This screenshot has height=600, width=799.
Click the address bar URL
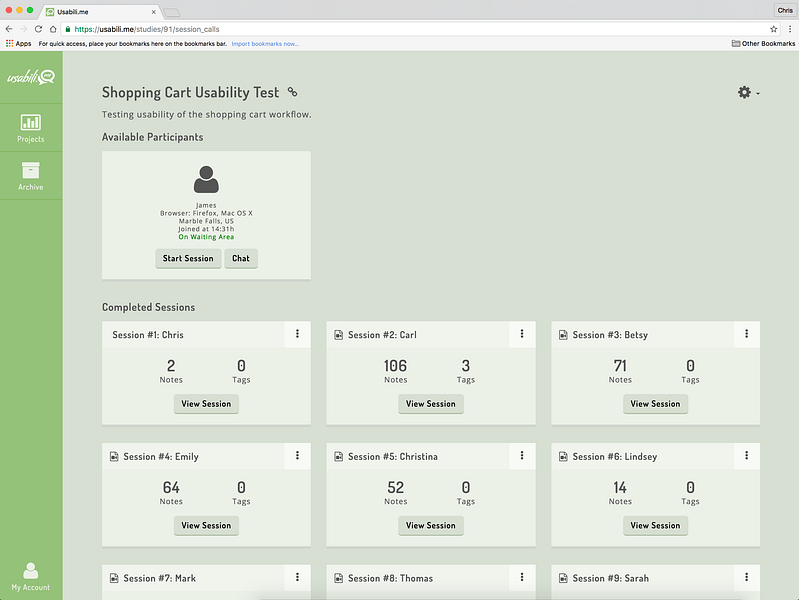[147, 29]
